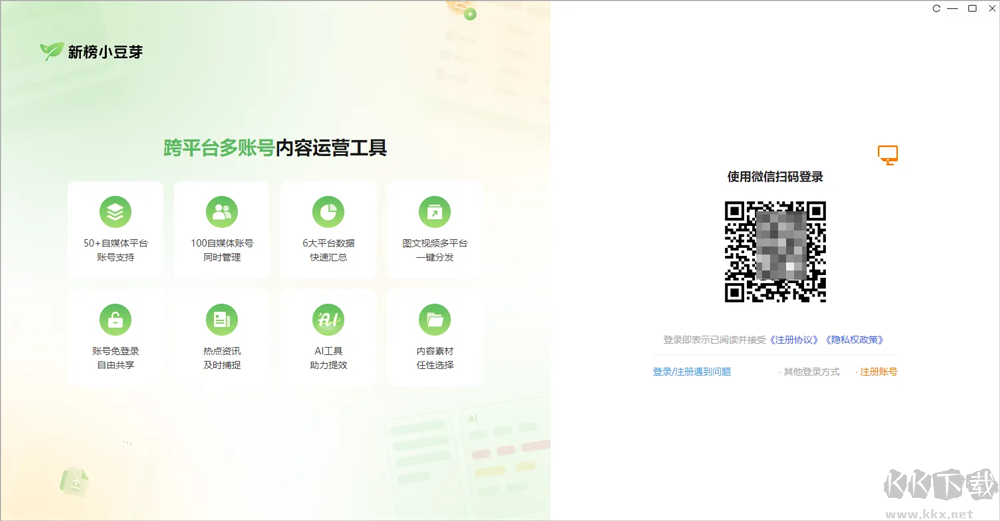Click 登录/注册遇到问题 help link
Image resolution: width=1000 pixels, height=521 pixels.
point(692,372)
